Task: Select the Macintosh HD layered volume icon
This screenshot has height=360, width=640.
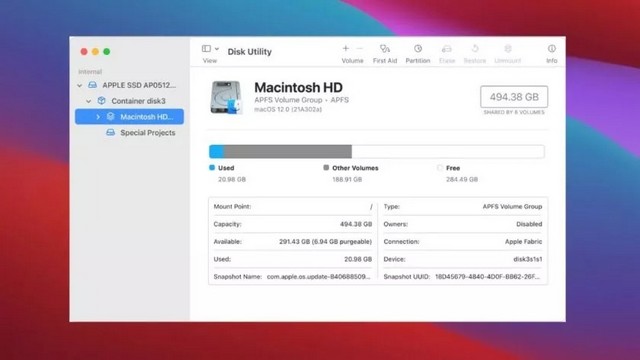Action: tap(111, 116)
